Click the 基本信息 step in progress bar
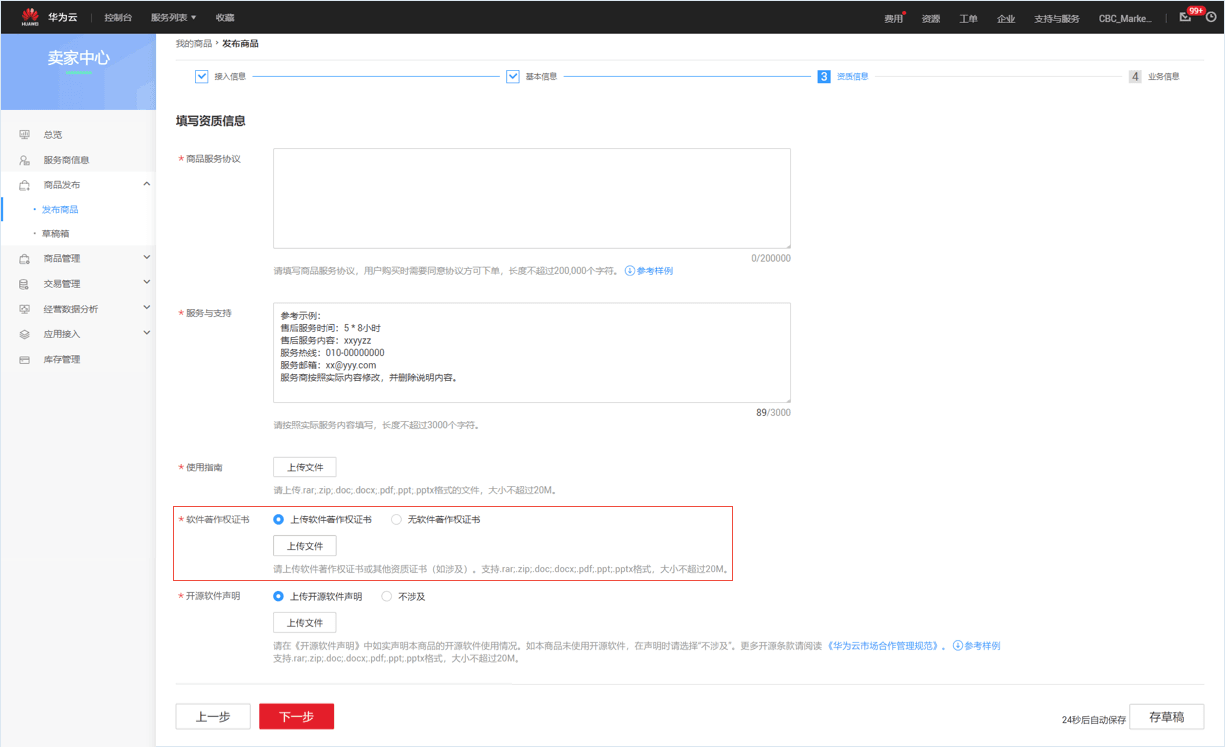The image size is (1225, 747). click(541, 76)
